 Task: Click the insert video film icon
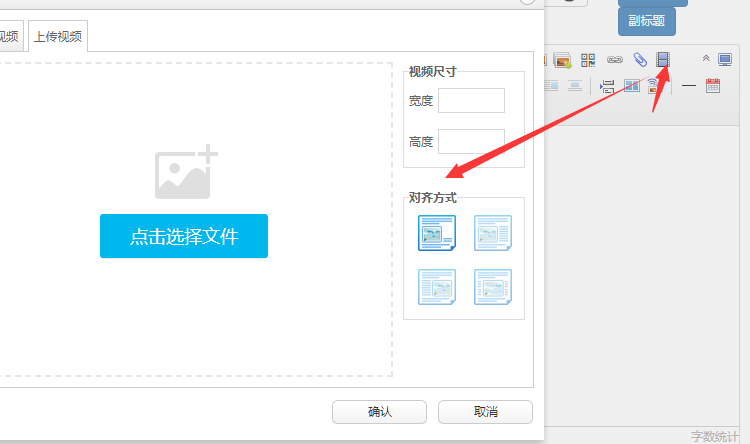(x=662, y=60)
